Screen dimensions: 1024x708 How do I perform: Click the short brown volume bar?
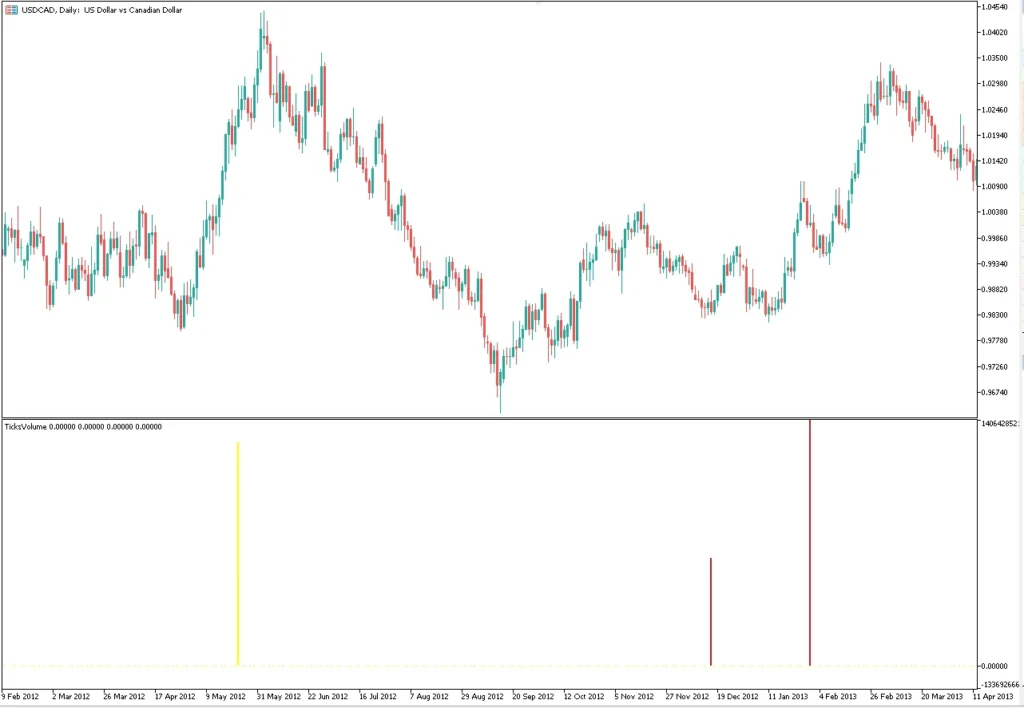(x=711, y=611)
